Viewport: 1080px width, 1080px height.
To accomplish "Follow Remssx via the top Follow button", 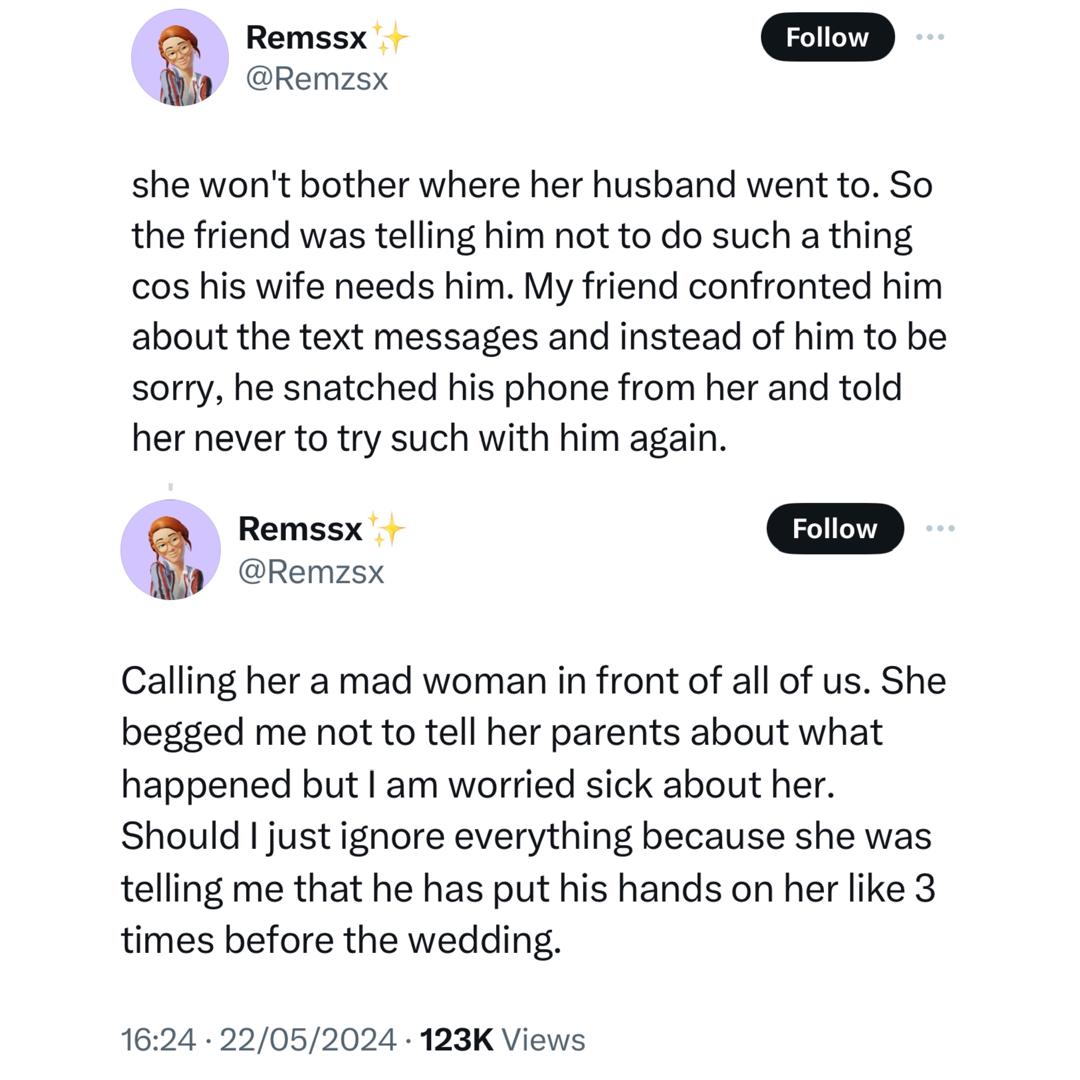I will pos(826,37).
